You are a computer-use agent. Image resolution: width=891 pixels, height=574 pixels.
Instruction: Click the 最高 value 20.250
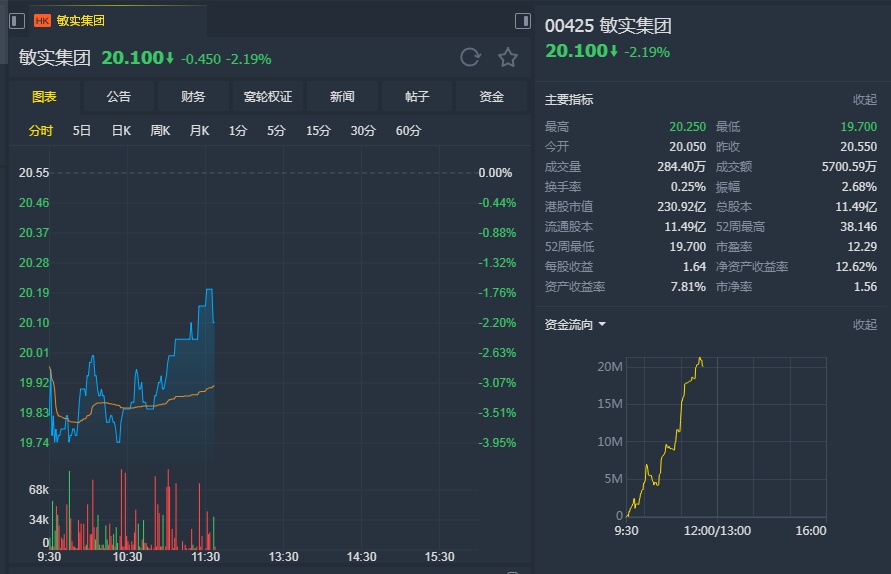tap(688, 127)
